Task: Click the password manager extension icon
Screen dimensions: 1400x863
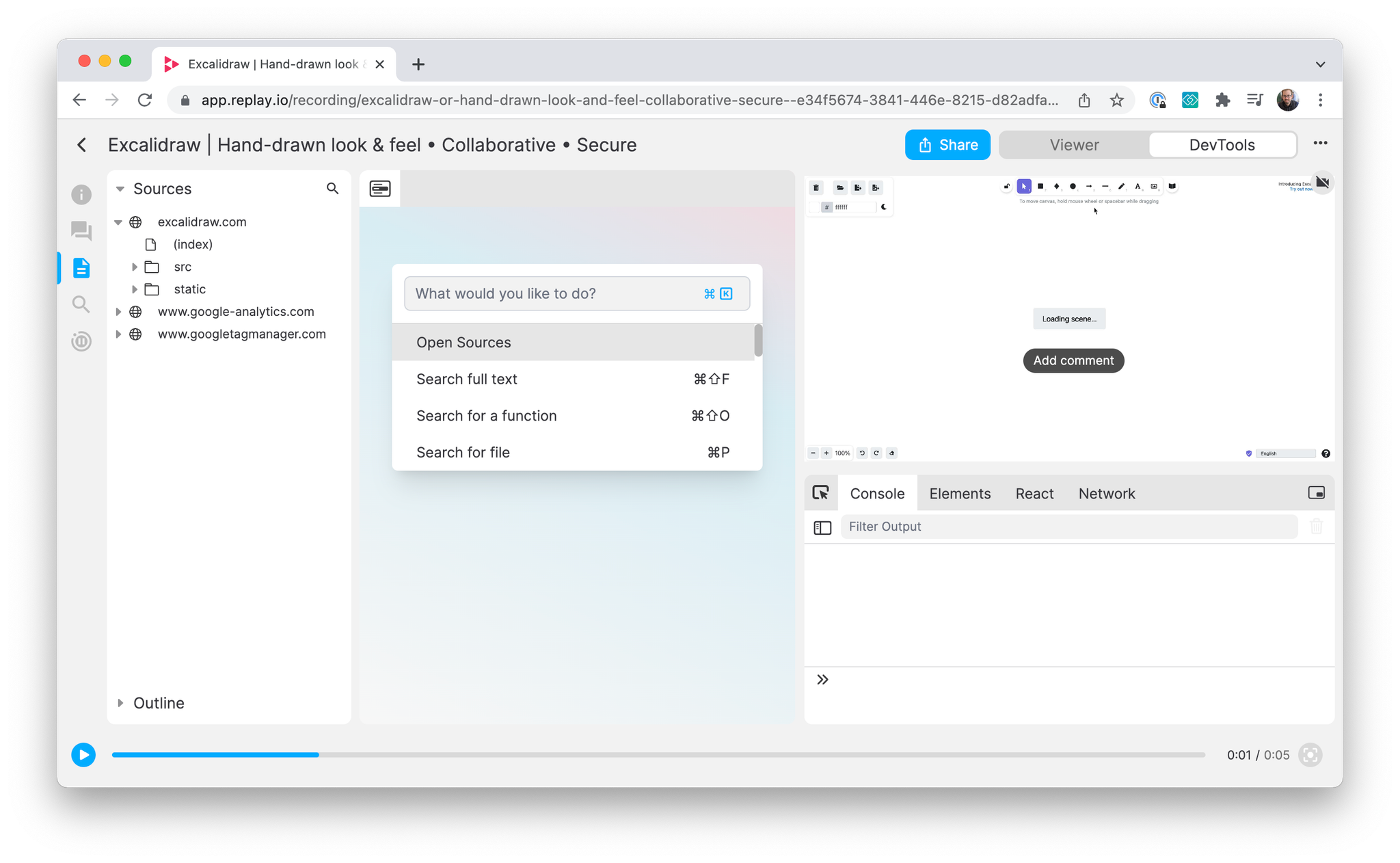Action: point(1157,101)
